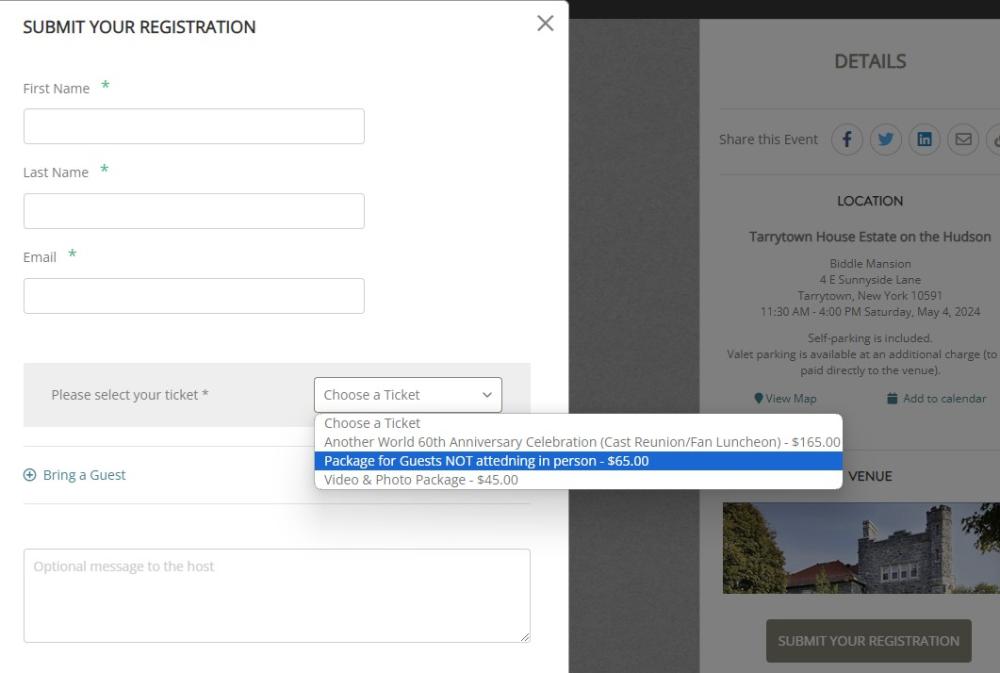
Task: Click the plus icon beside Bring a Guest
Action: pyautogui.click(x=29, y=475)
